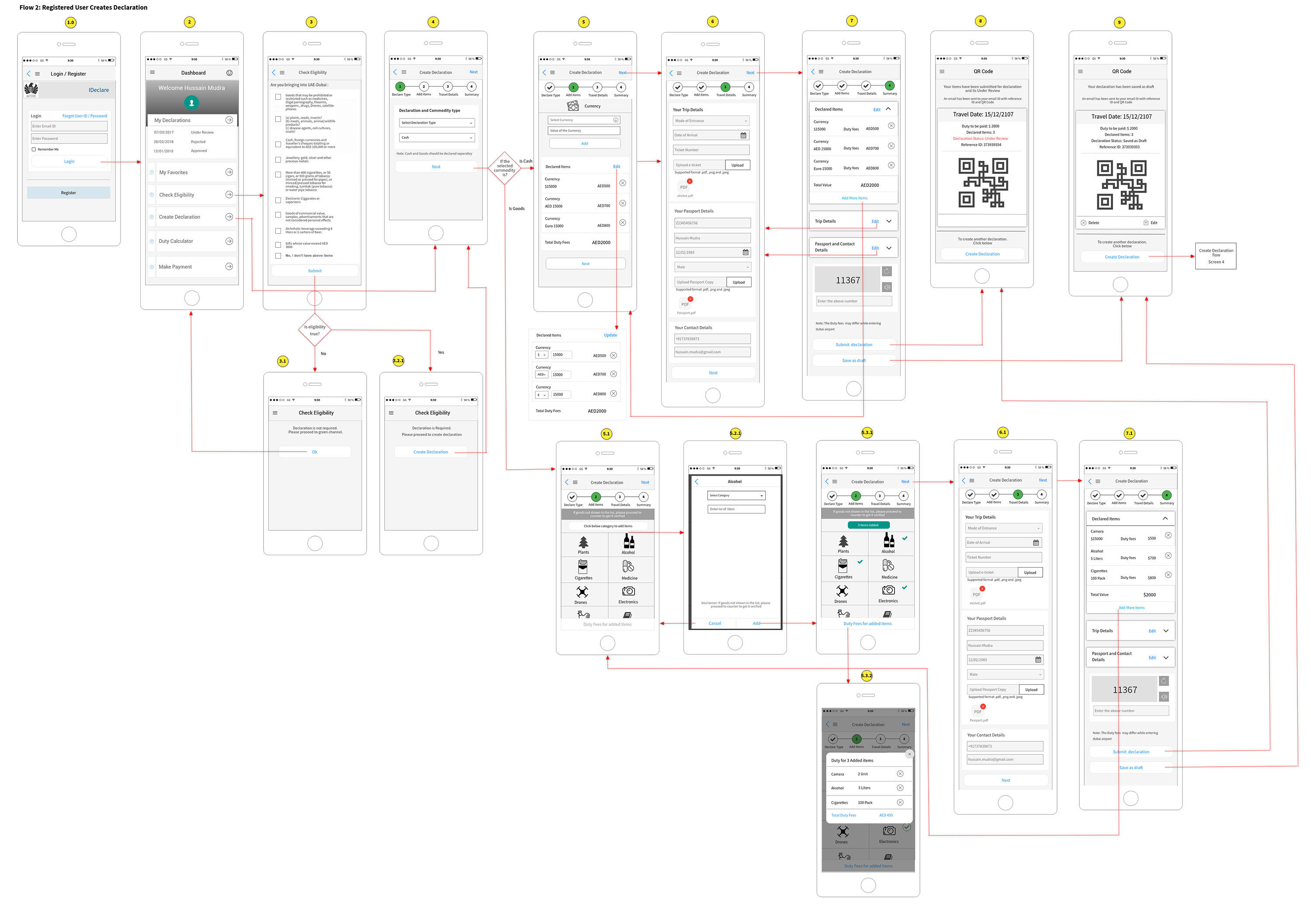Check the Remember Me checkbox on login
Viewport: 1311px width, 924px height.
34,149
